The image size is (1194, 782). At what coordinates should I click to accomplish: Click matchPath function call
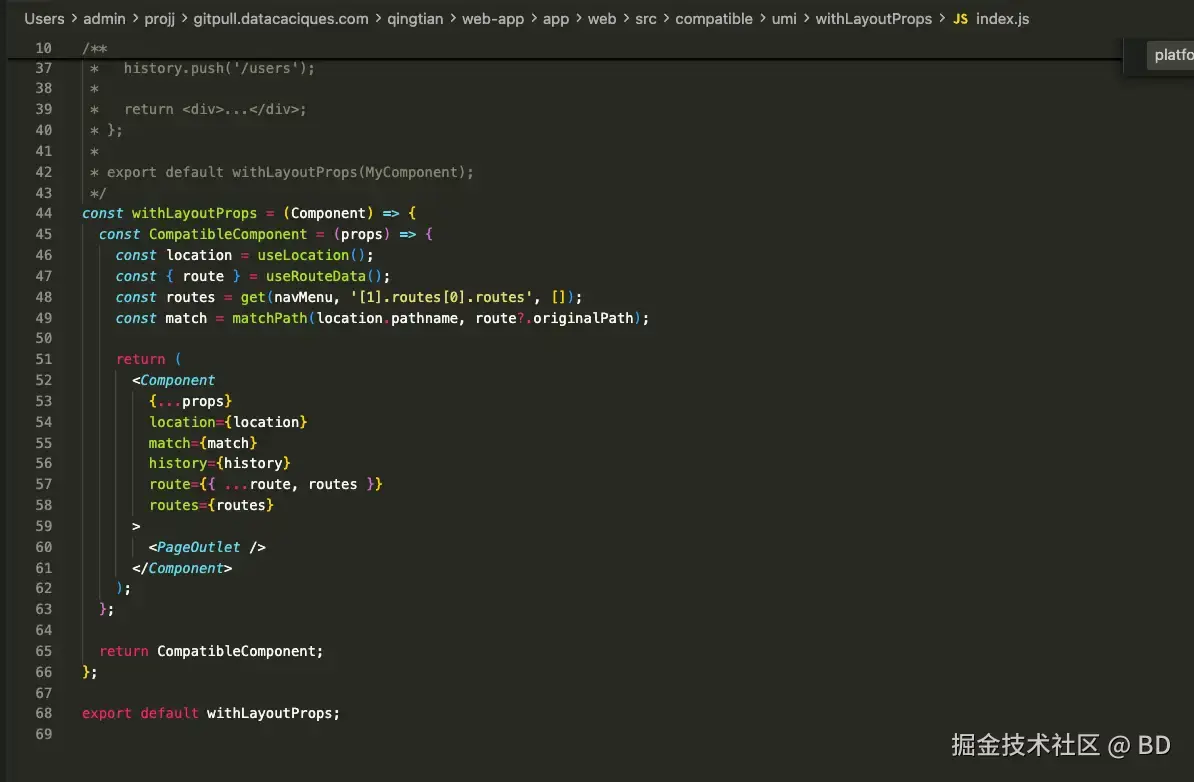point(270,318)
